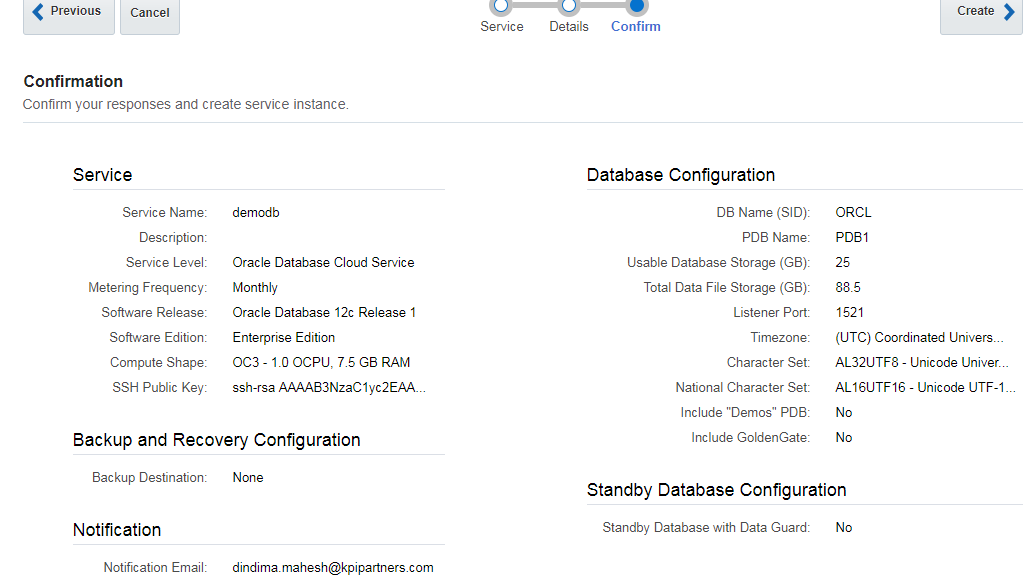
Task: Select the Confirm step label
Action: (x=636, y=27)
